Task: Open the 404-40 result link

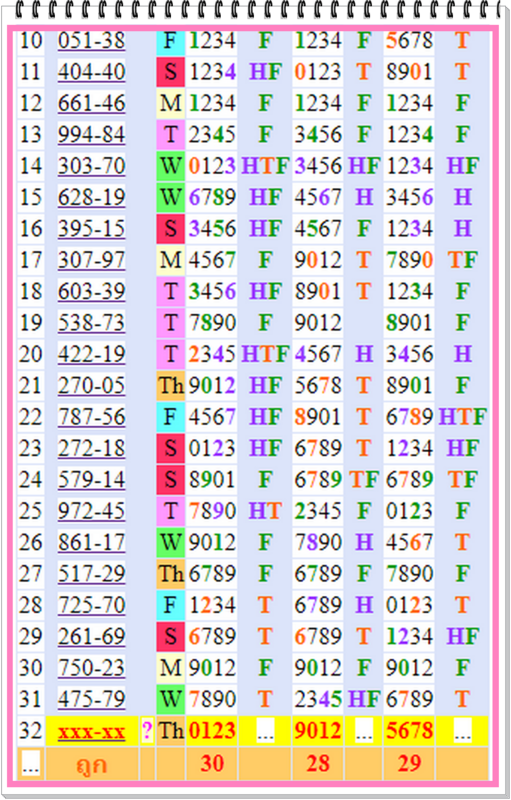Action: (91, 72)
